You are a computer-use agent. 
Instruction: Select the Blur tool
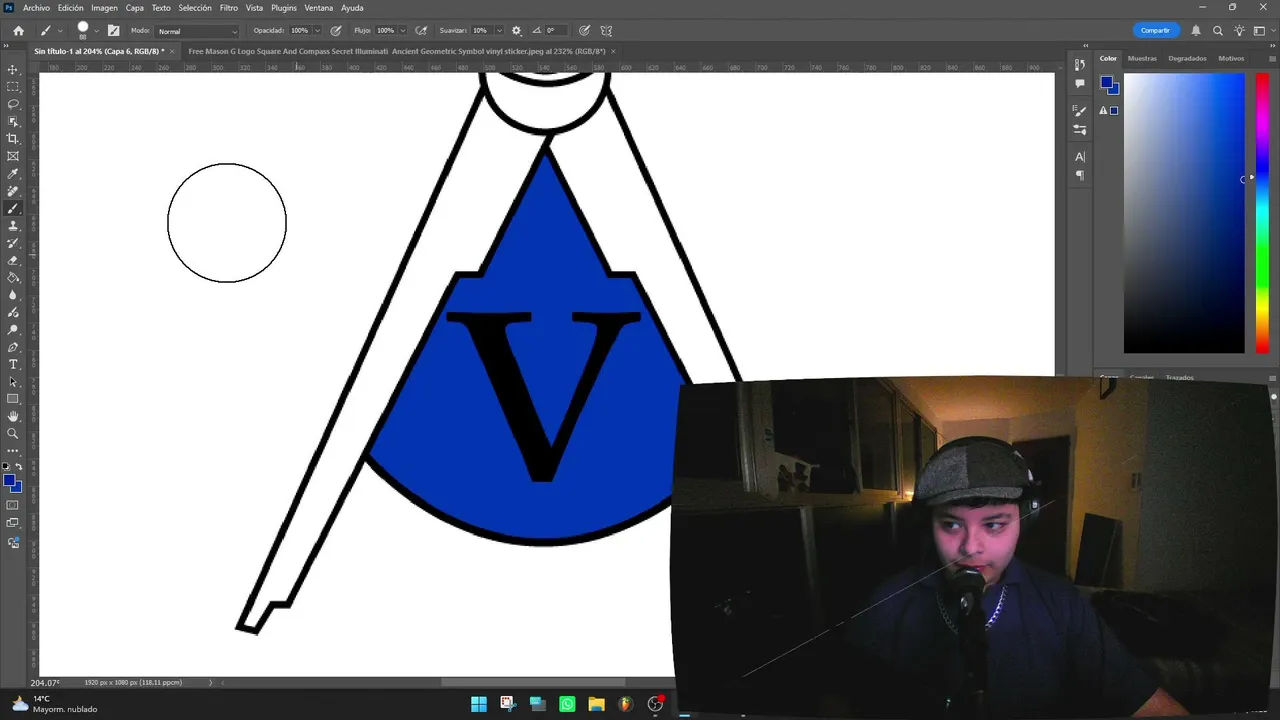click(x=13, y=295)
